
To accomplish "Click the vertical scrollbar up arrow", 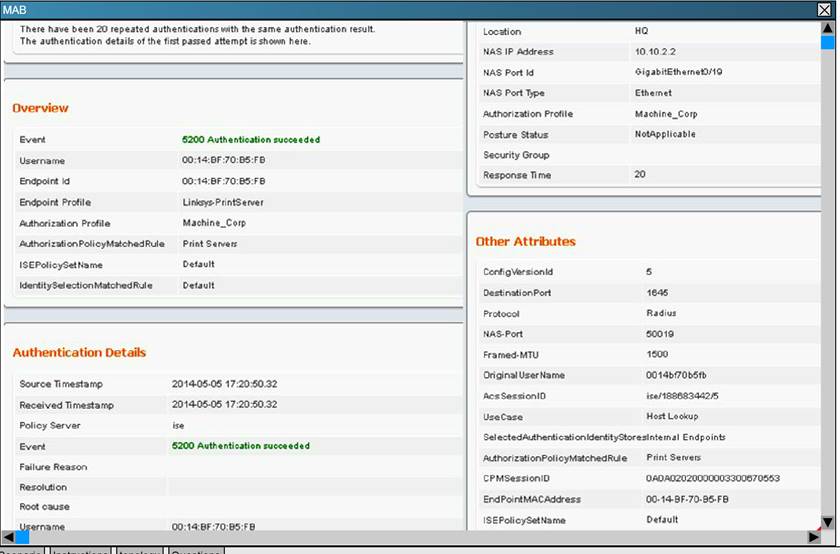I will coord(827,27).
